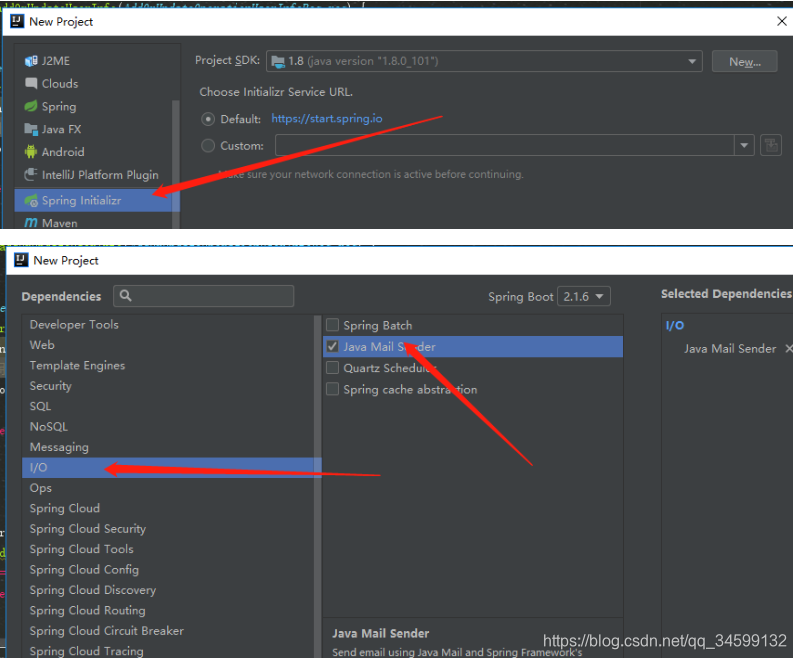Screen dimensions: 797x660
Task: Select the Custom URL radio button
Action: [x=208, y=145]
